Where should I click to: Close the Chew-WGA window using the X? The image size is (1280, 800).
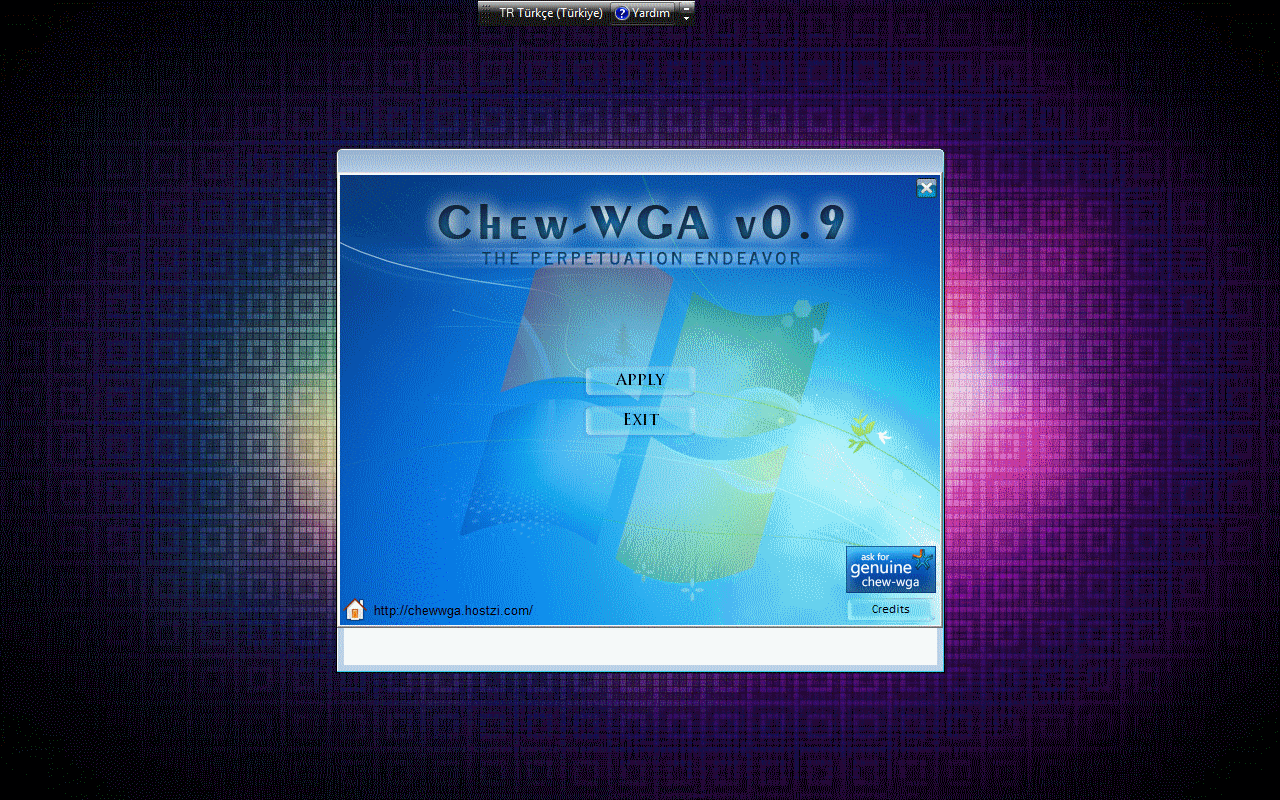pyautogui.click(x=926, y=188)
